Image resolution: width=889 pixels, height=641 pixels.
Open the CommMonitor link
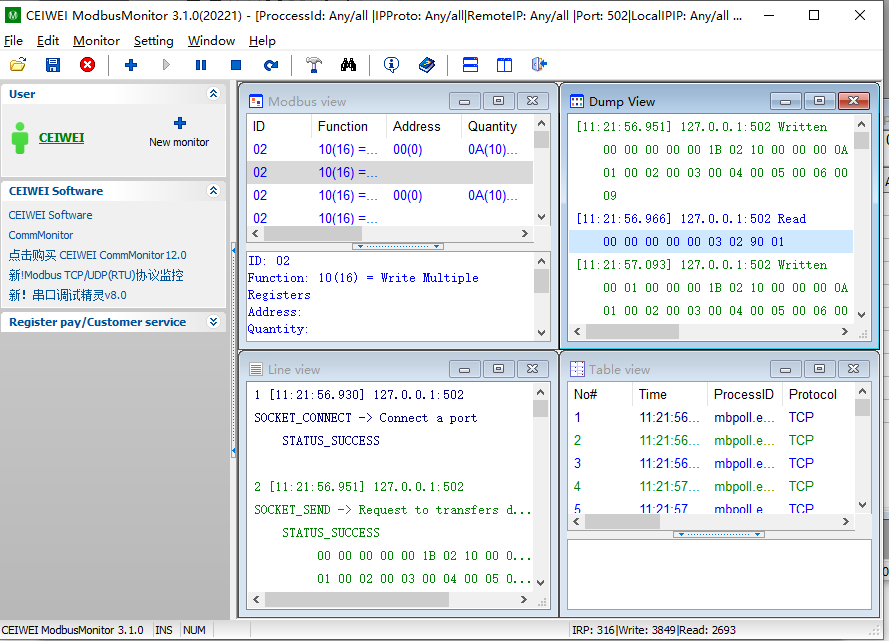(x=41, y=235)
